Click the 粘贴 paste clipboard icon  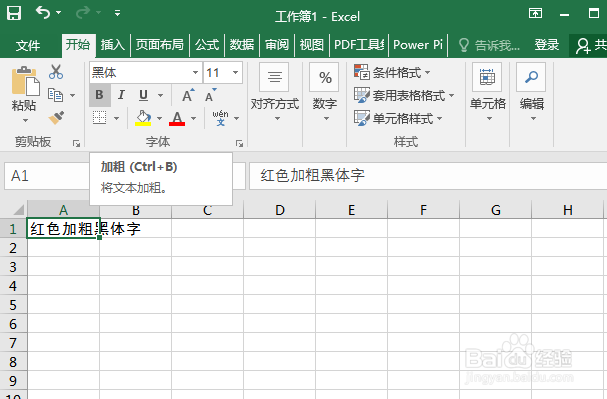tap(25, 81)
